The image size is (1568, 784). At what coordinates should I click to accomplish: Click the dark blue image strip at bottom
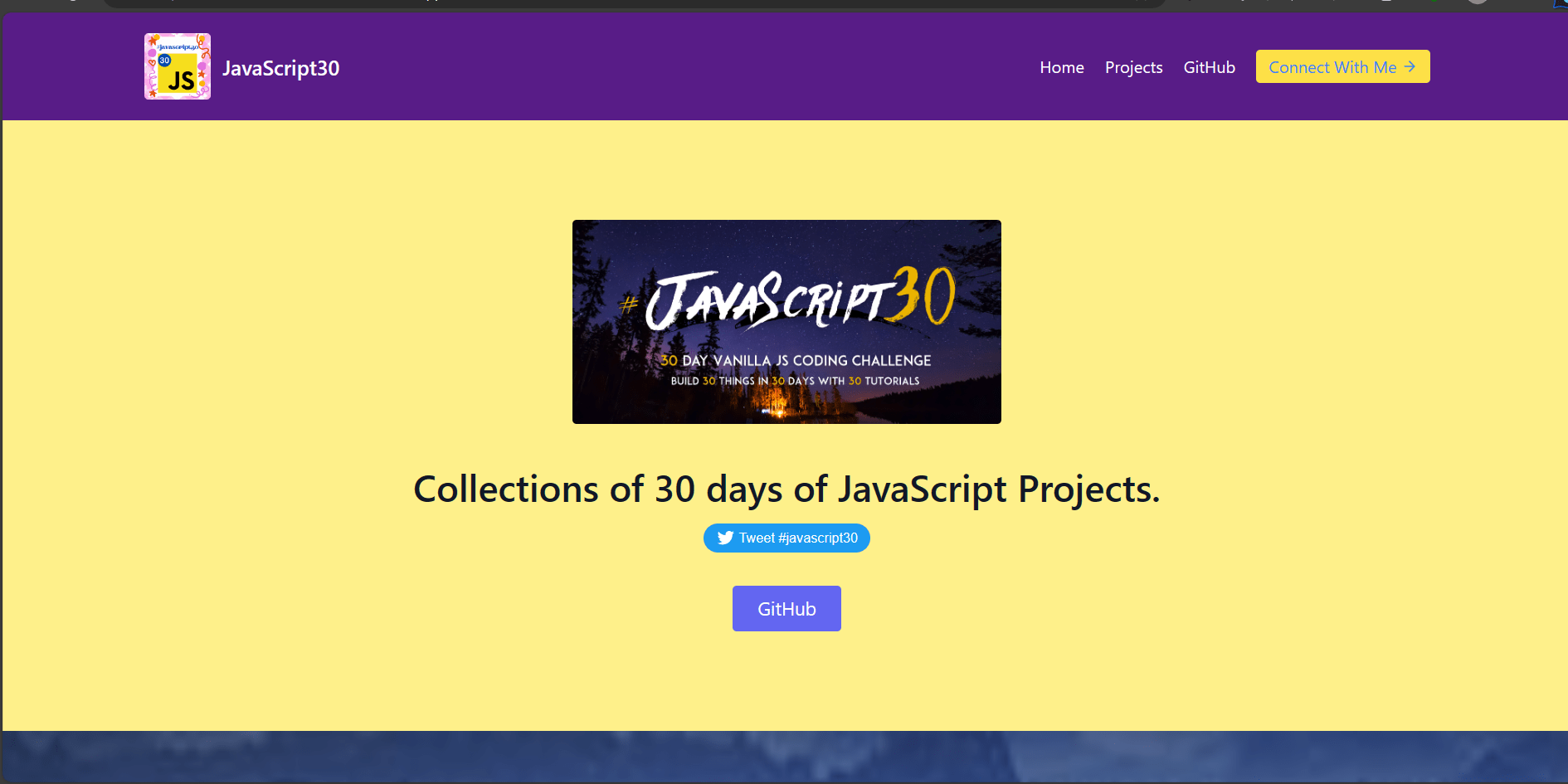(785, 757)
